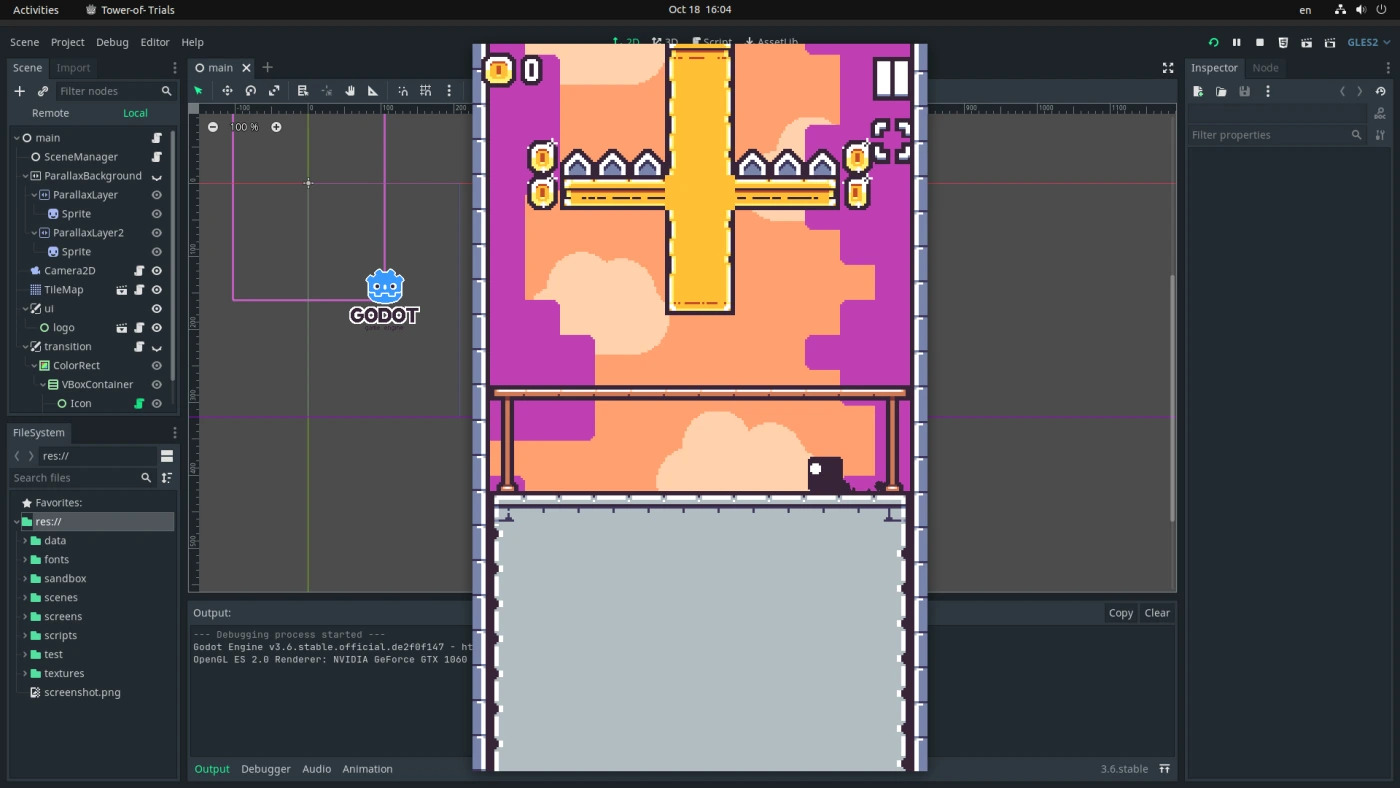Activate the Move Mode tool

point(227,91)
